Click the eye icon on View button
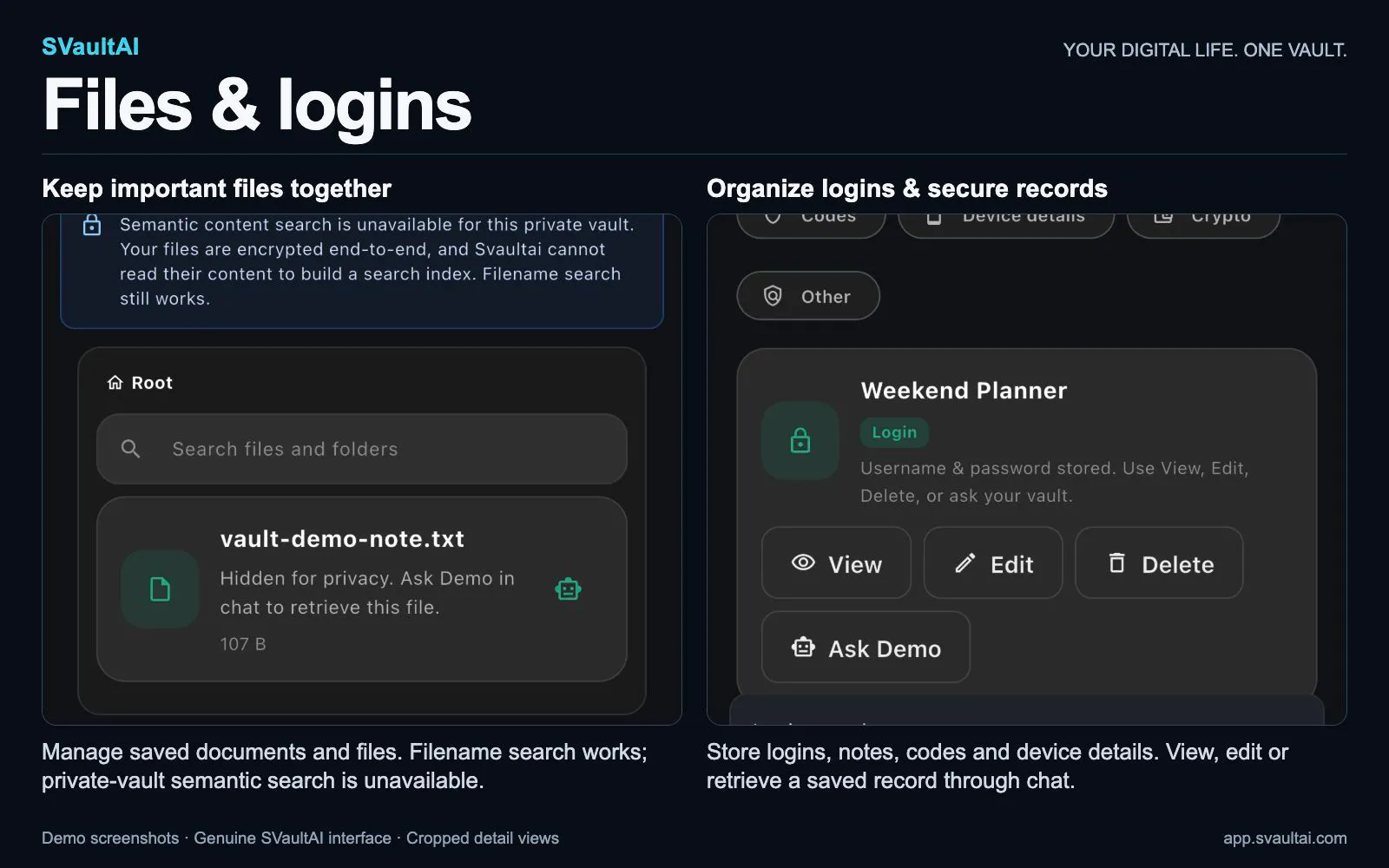Image resolution: width=1389 pixels, height=868 pixels. [803, 562]
